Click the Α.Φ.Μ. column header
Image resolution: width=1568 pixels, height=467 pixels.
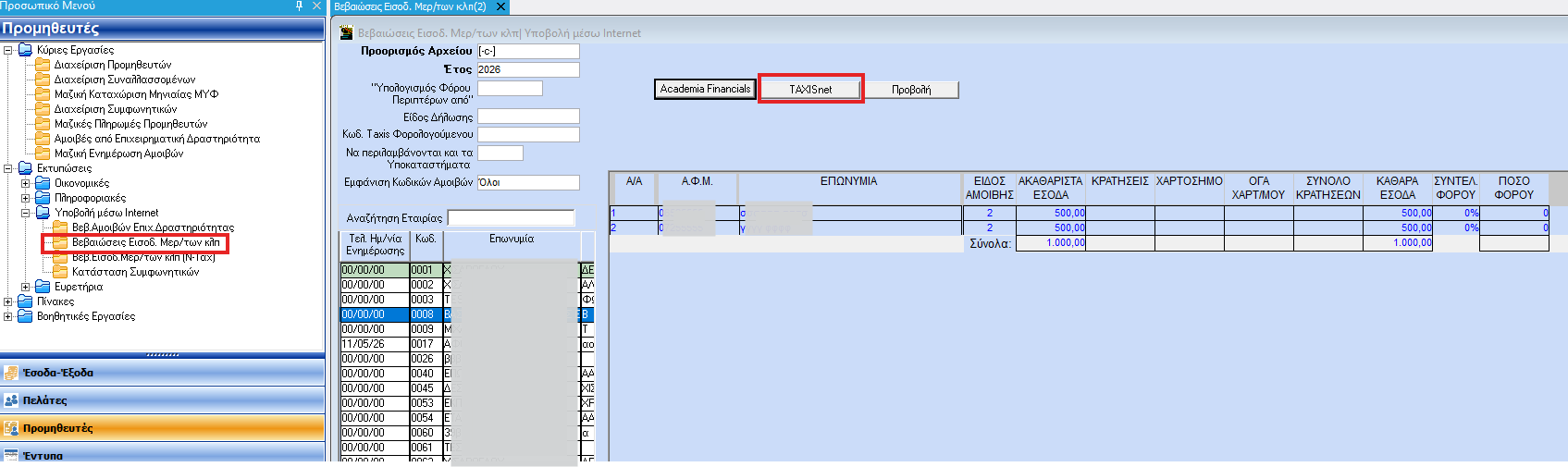[x=698, y=188]
